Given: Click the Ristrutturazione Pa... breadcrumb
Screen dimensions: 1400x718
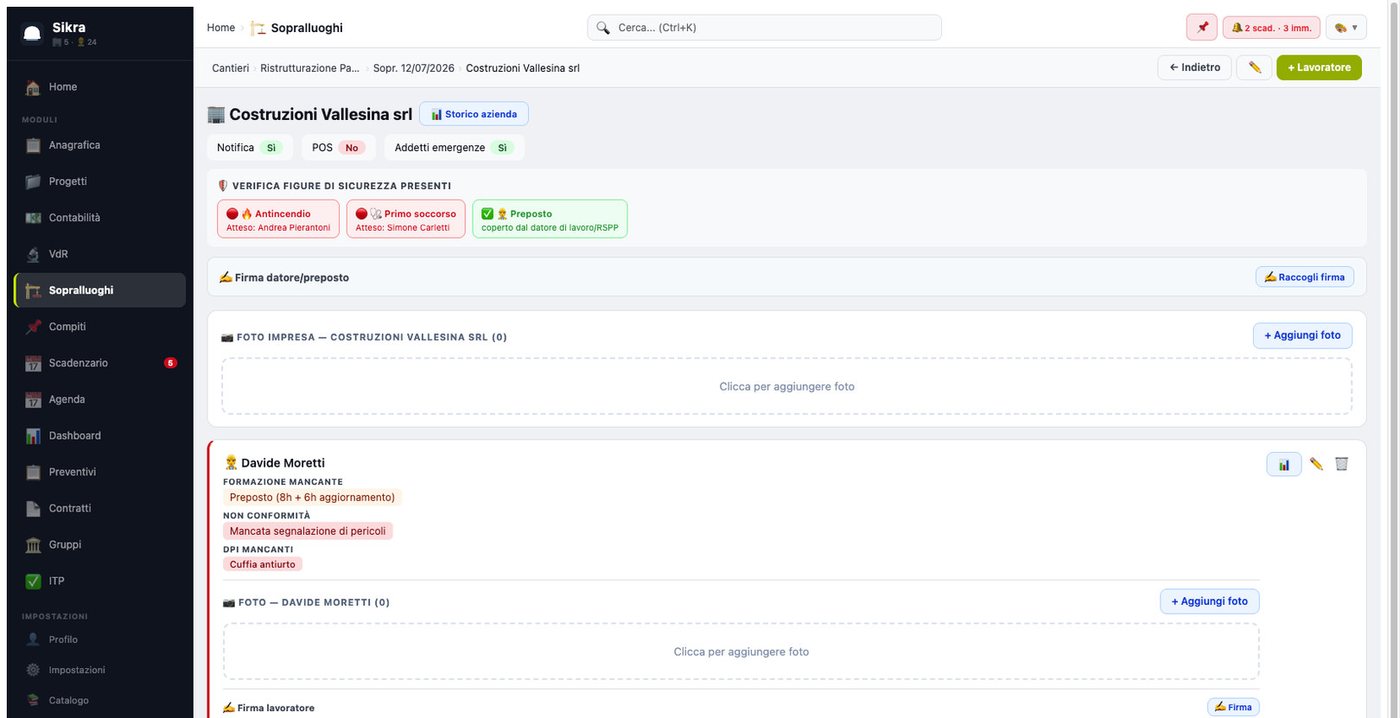Looking at the screenshot, I should coord(310,68).
